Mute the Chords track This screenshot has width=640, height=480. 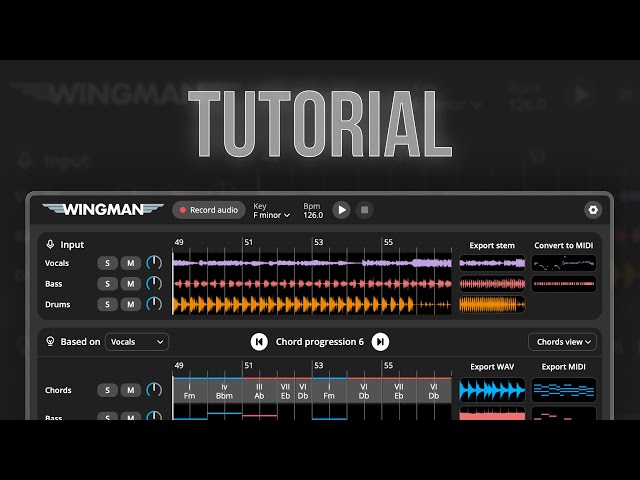(131, 390)
